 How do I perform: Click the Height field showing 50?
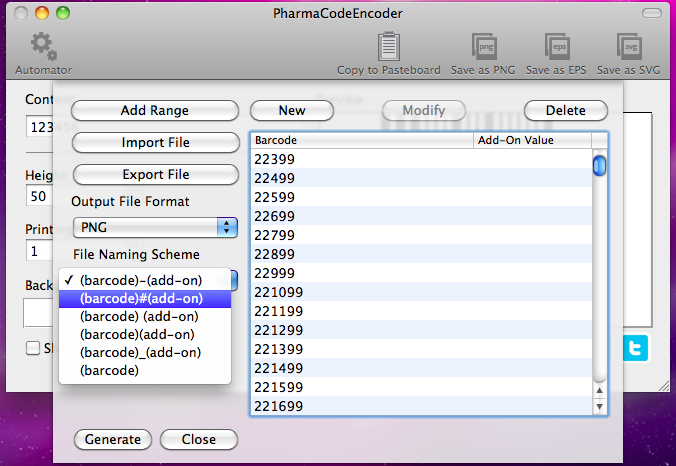40,196
